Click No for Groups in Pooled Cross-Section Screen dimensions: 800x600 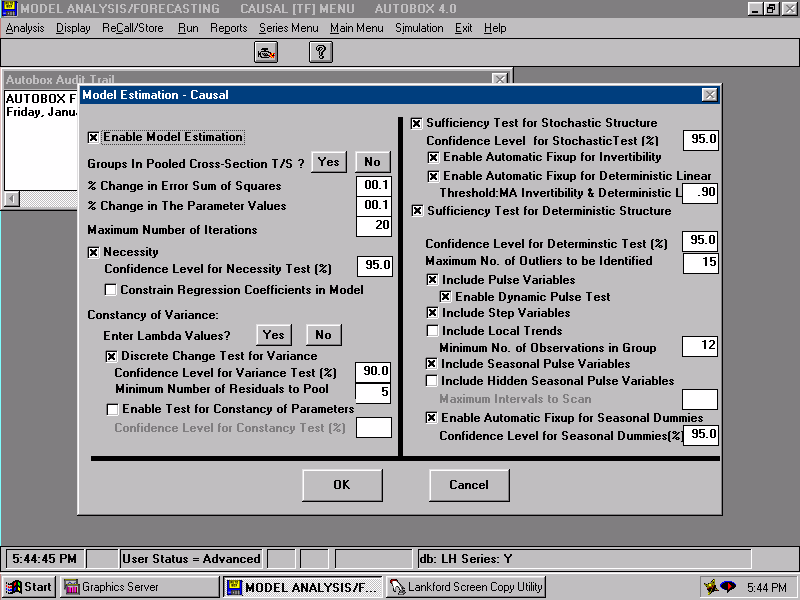click(x=372, y=162)
